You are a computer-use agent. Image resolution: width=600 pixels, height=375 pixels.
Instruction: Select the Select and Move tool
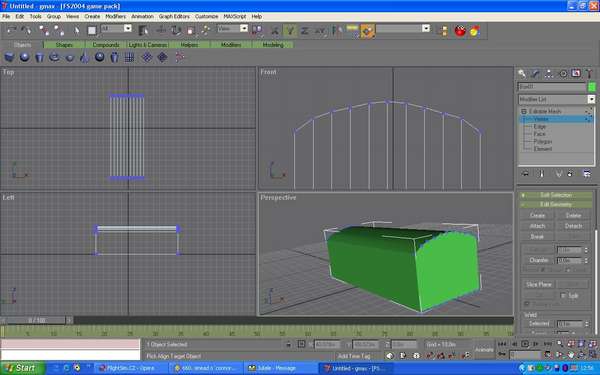pyautogui.click(x=161, y=30)
